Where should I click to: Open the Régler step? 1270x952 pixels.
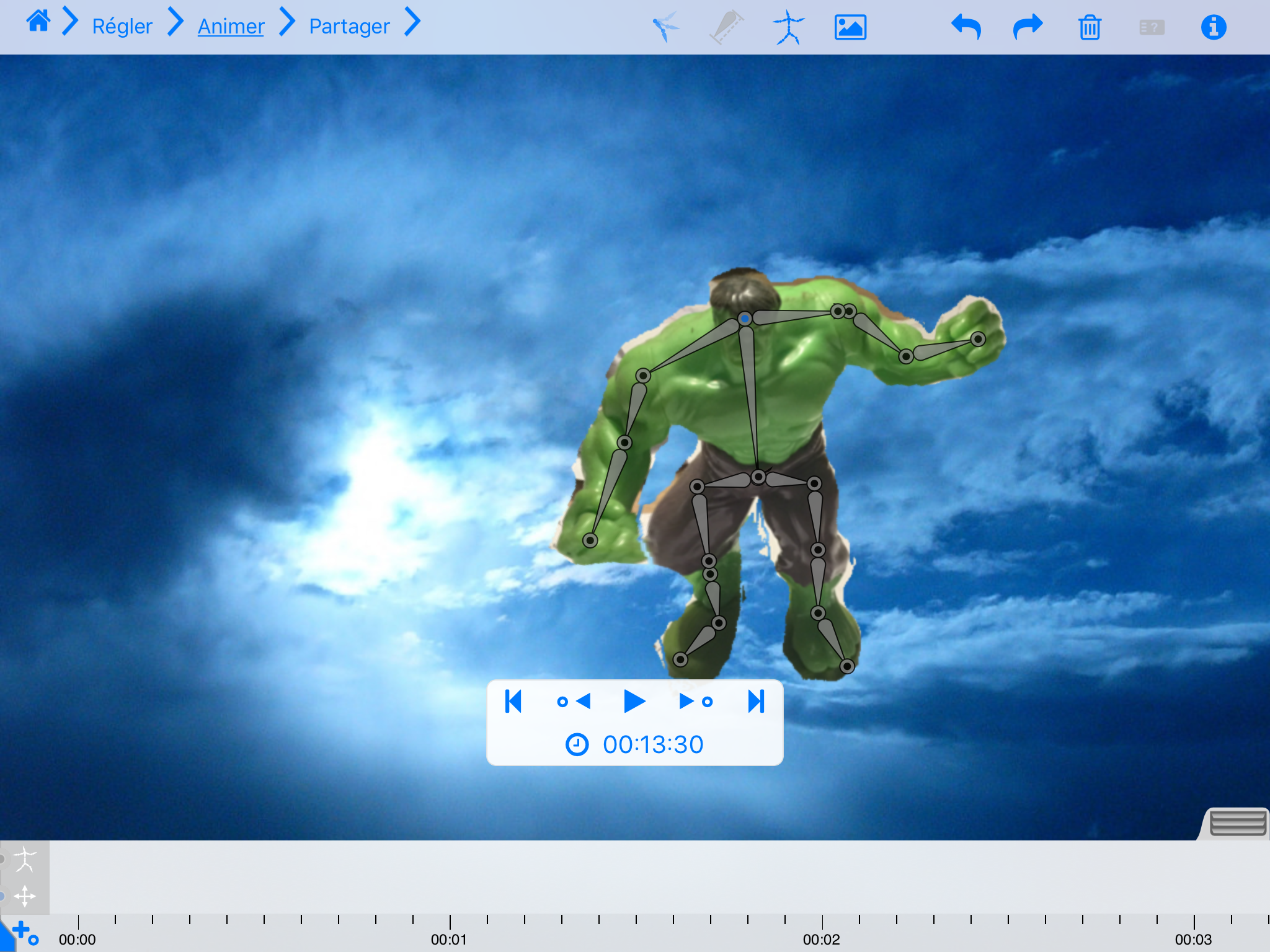122,26
